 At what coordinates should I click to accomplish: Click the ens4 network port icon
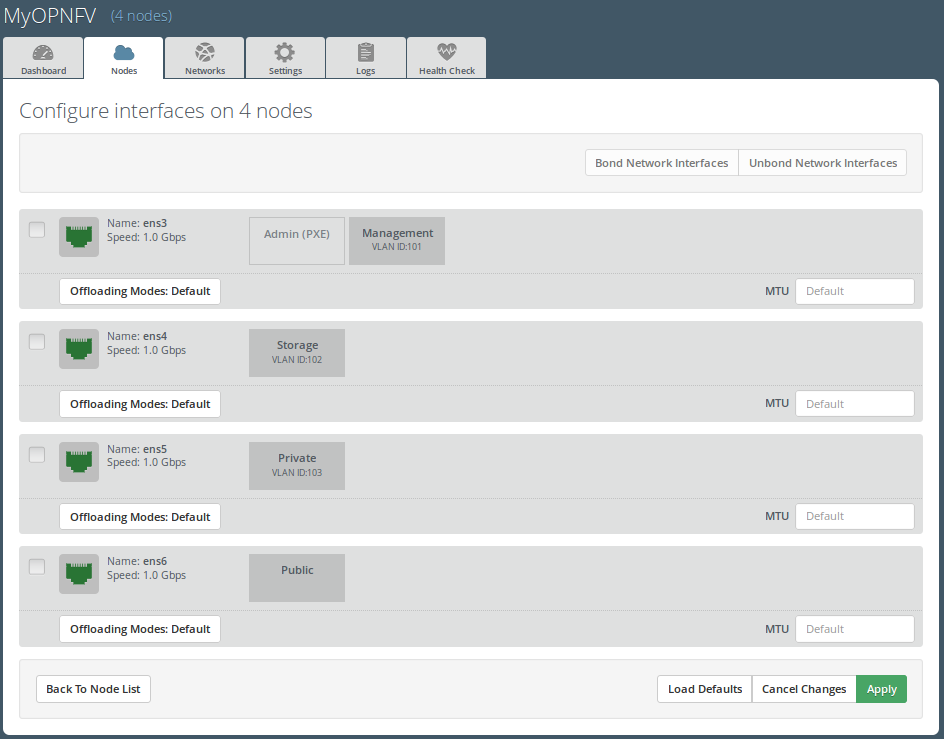coord(78,349)
